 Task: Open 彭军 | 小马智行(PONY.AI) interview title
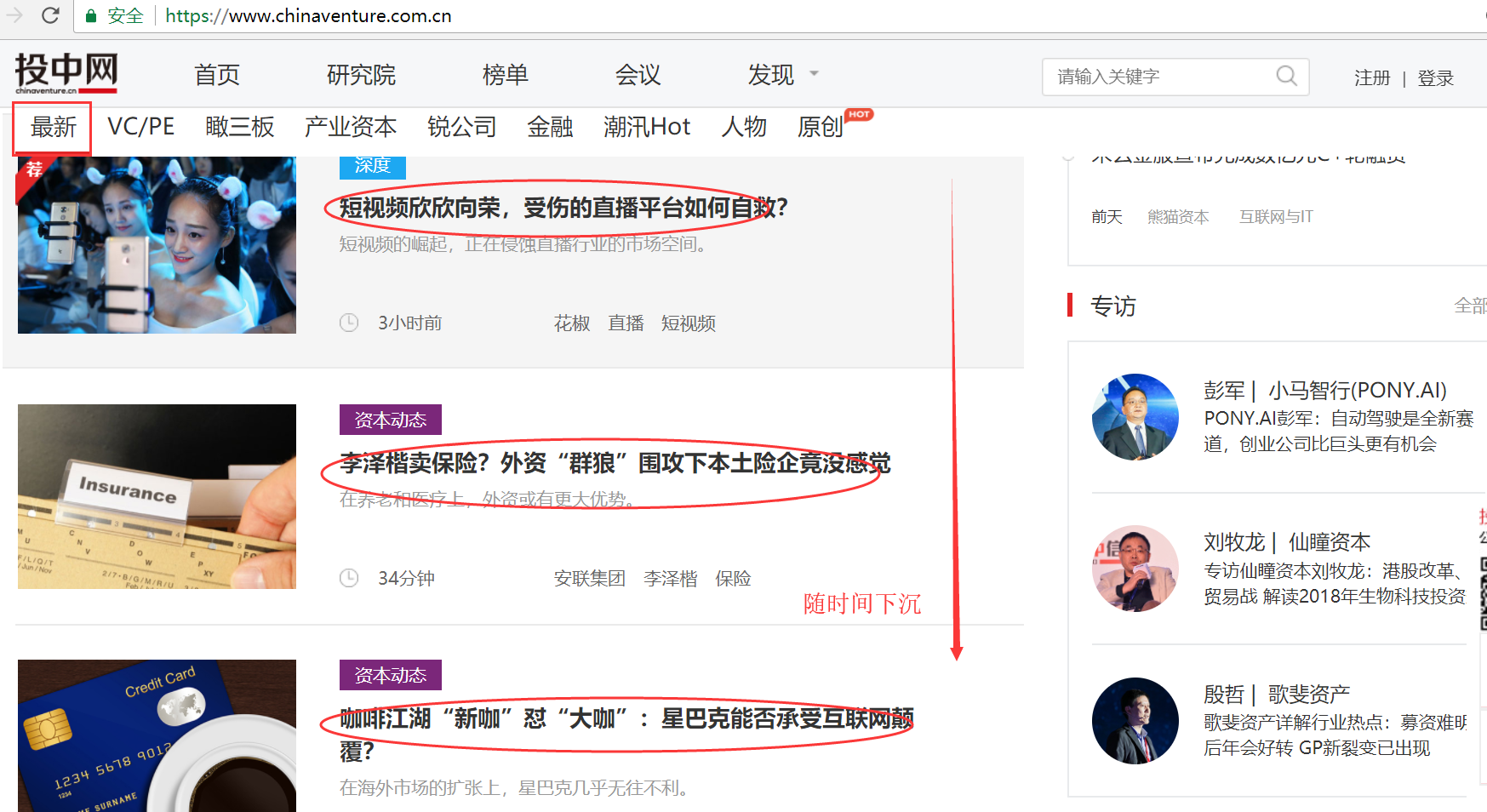click(x=1325, y=390)
